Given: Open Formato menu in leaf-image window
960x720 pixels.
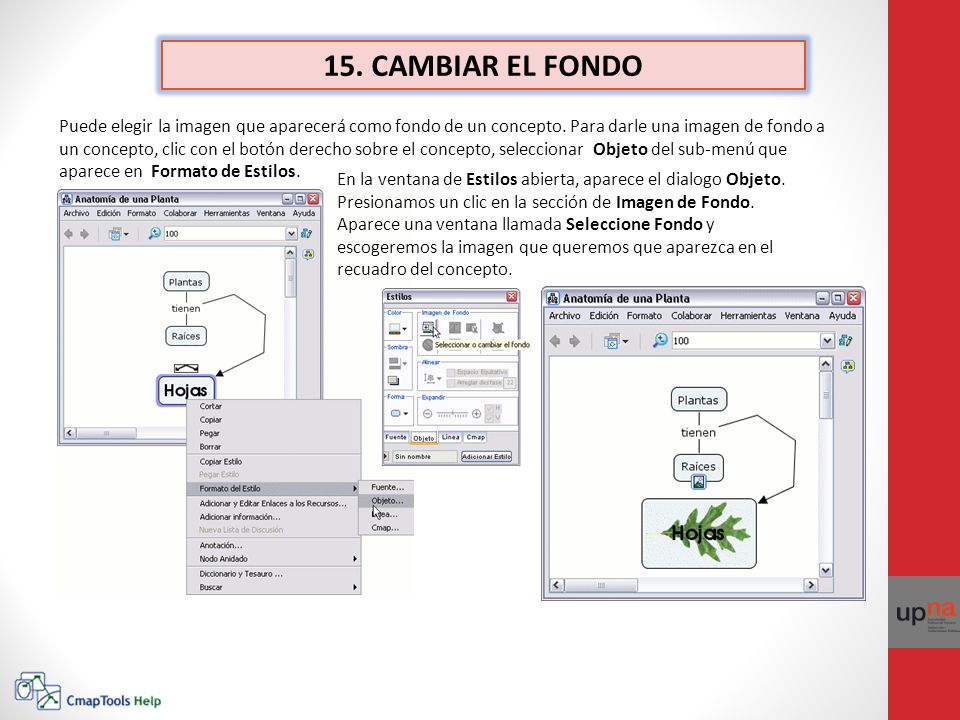Looking at the screenshot, I should pyautogui.click(x=644, y=316).
